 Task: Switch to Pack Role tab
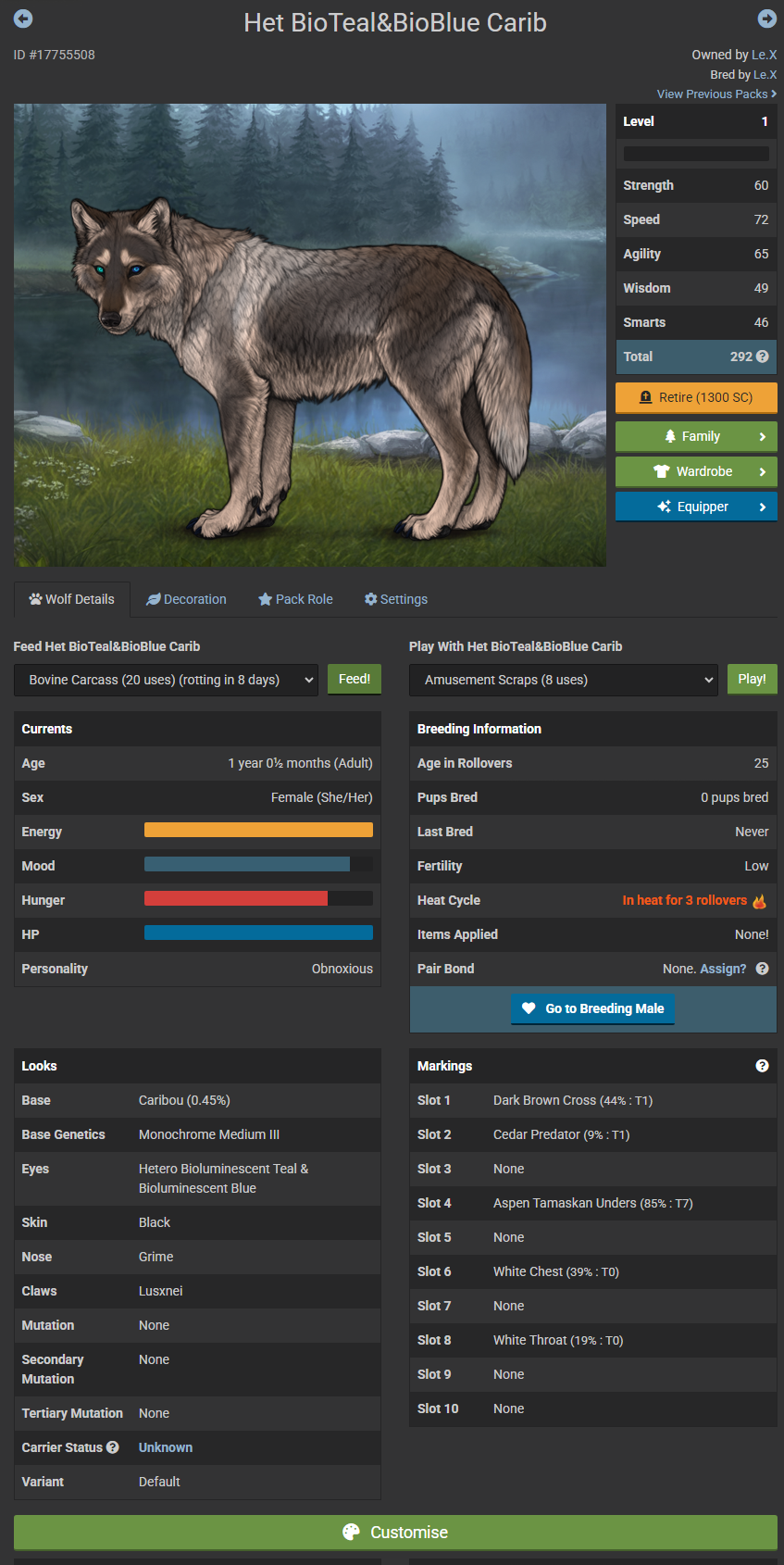[295, 599]
